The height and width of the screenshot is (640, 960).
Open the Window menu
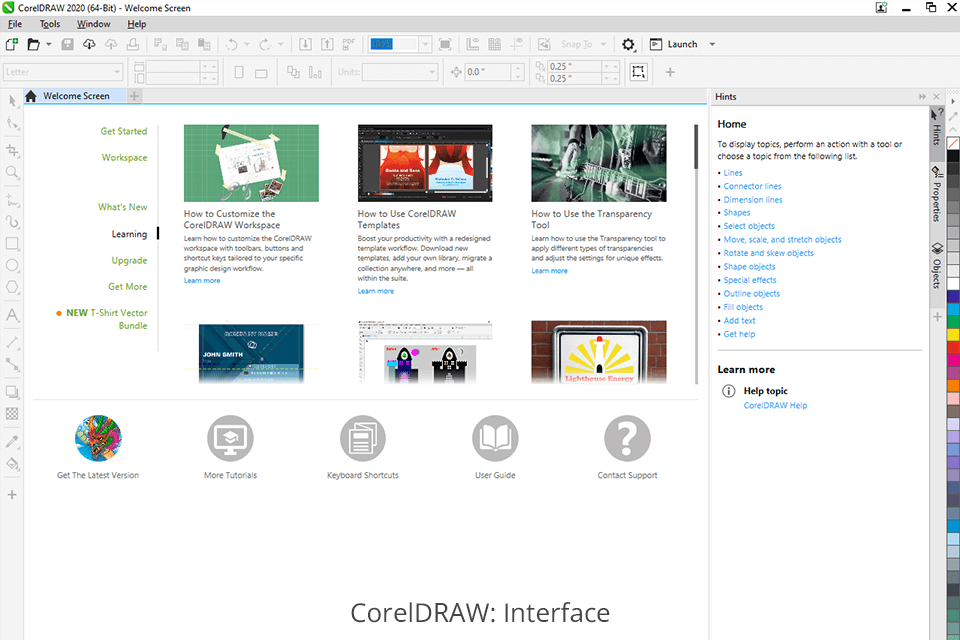pyautogui.click(x=94, y=24)
